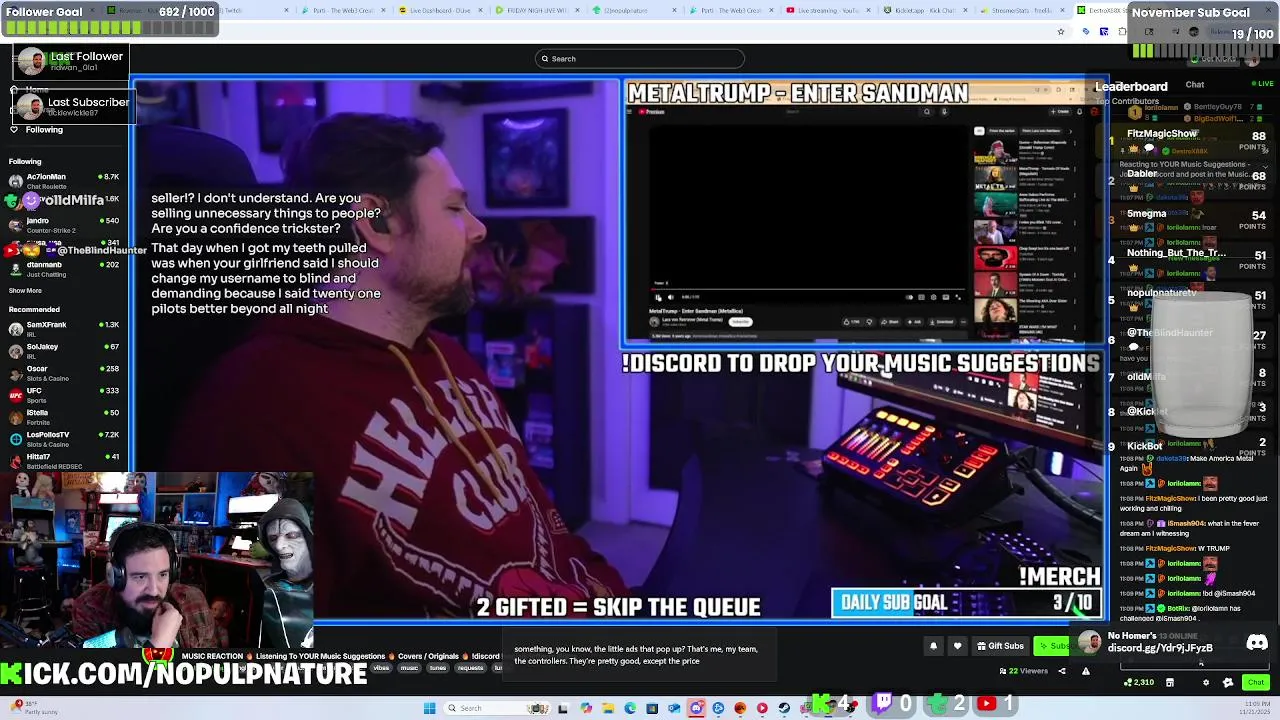
Task: Open Ac7ionMan's channel in Following list
Action: [64, 180]
